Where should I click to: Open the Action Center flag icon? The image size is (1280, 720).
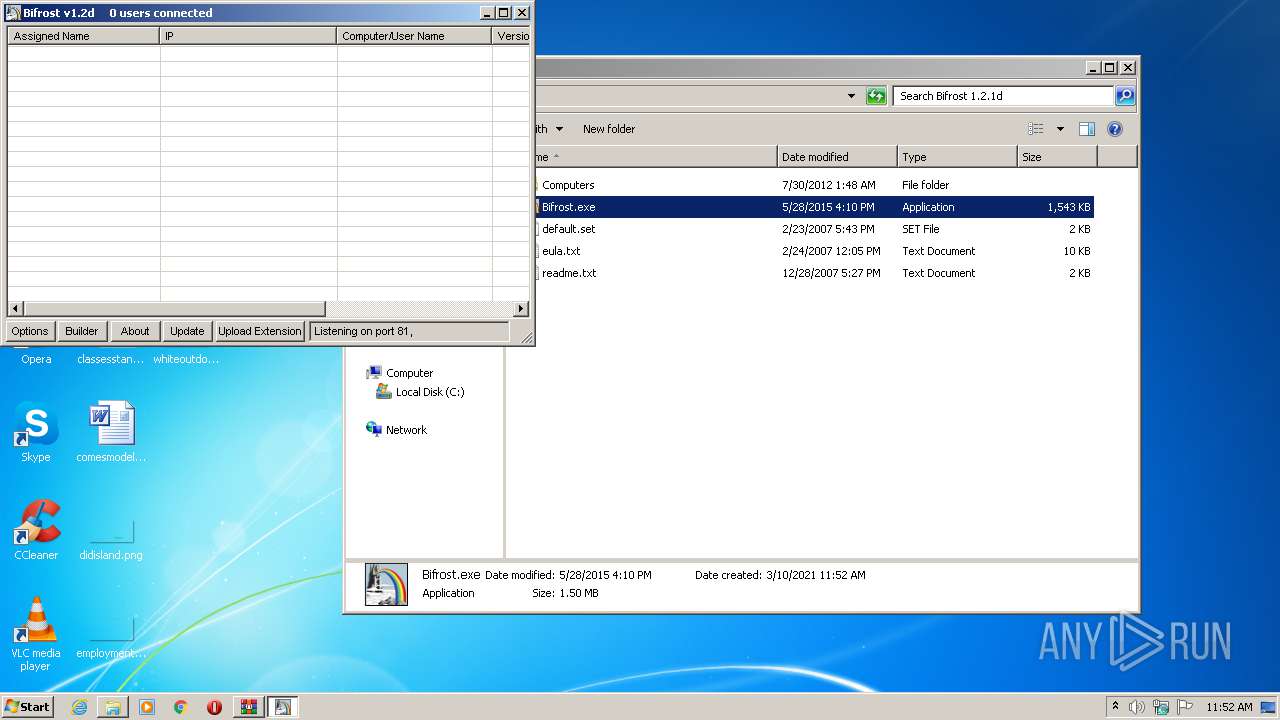[1185, 707]
